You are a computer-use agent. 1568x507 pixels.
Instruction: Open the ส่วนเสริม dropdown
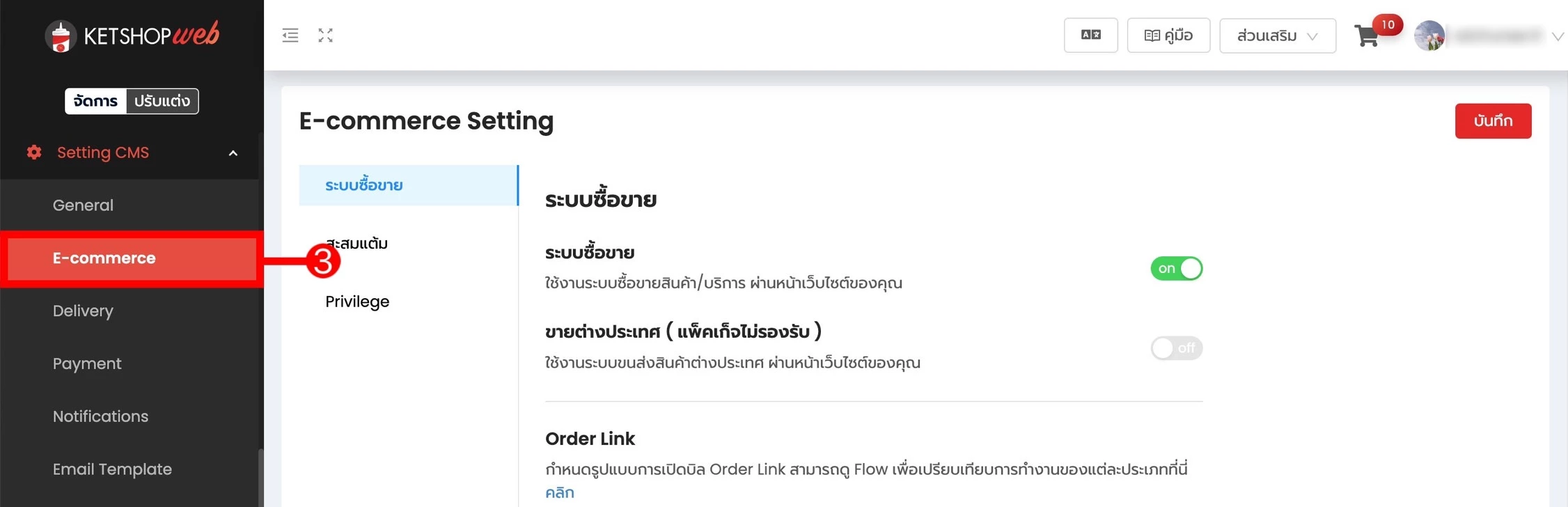click(1277, 35)
